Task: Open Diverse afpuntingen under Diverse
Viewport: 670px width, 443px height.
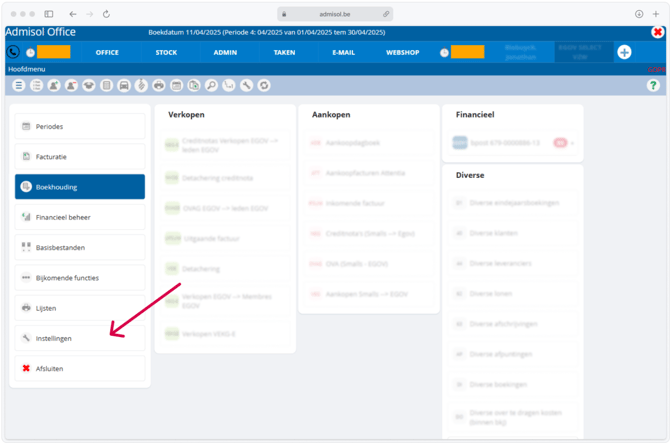Action: coord(513,354)
